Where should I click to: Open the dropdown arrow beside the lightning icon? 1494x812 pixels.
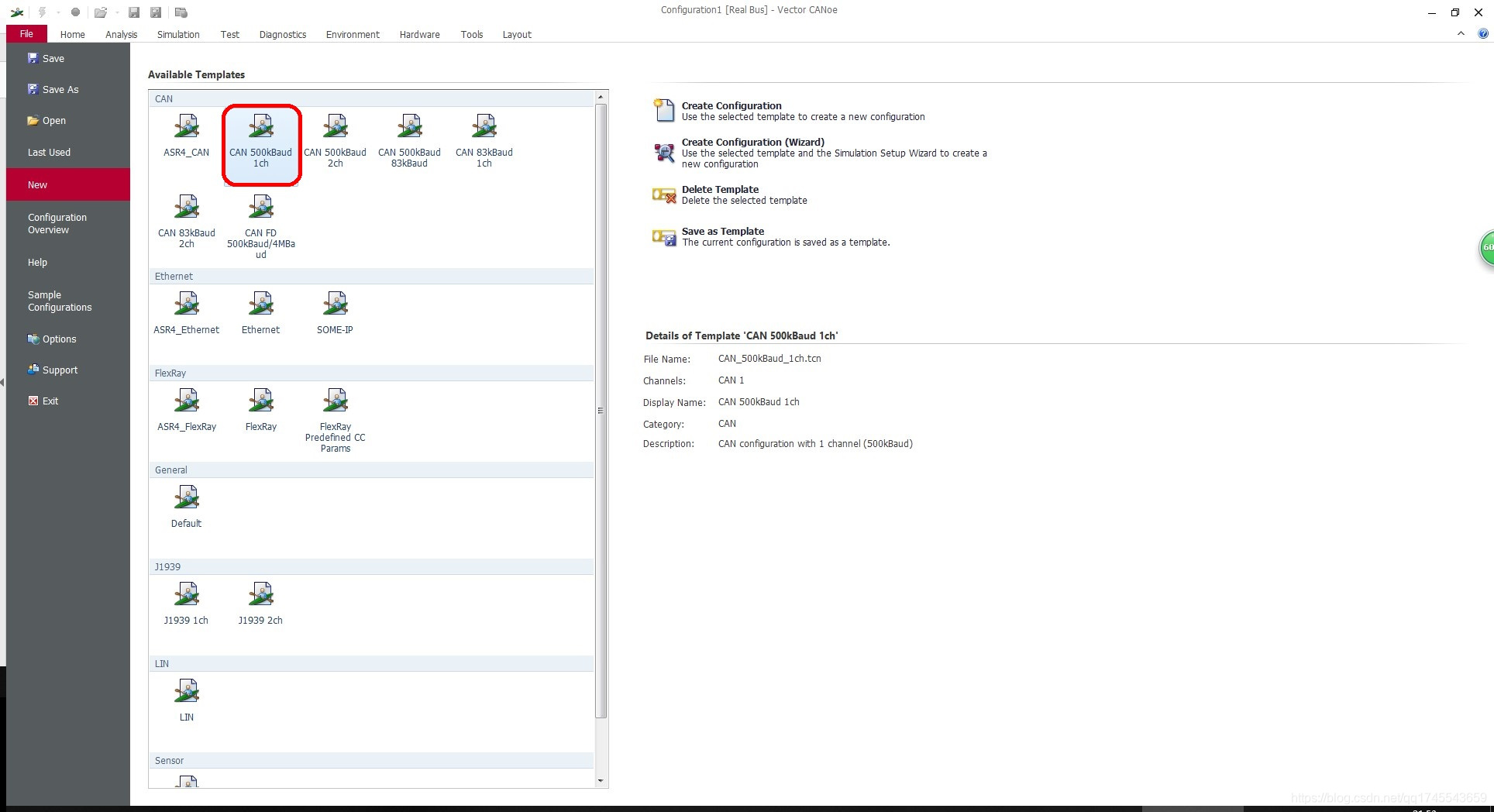(x=58, y=12)
